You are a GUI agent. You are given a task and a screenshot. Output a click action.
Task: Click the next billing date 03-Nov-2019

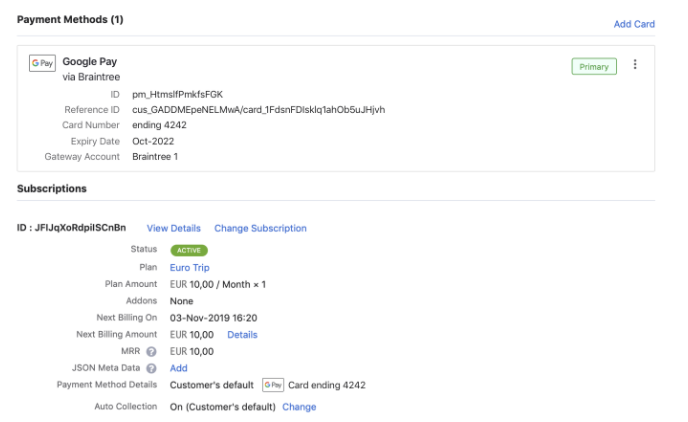click(x=214, y=317)
